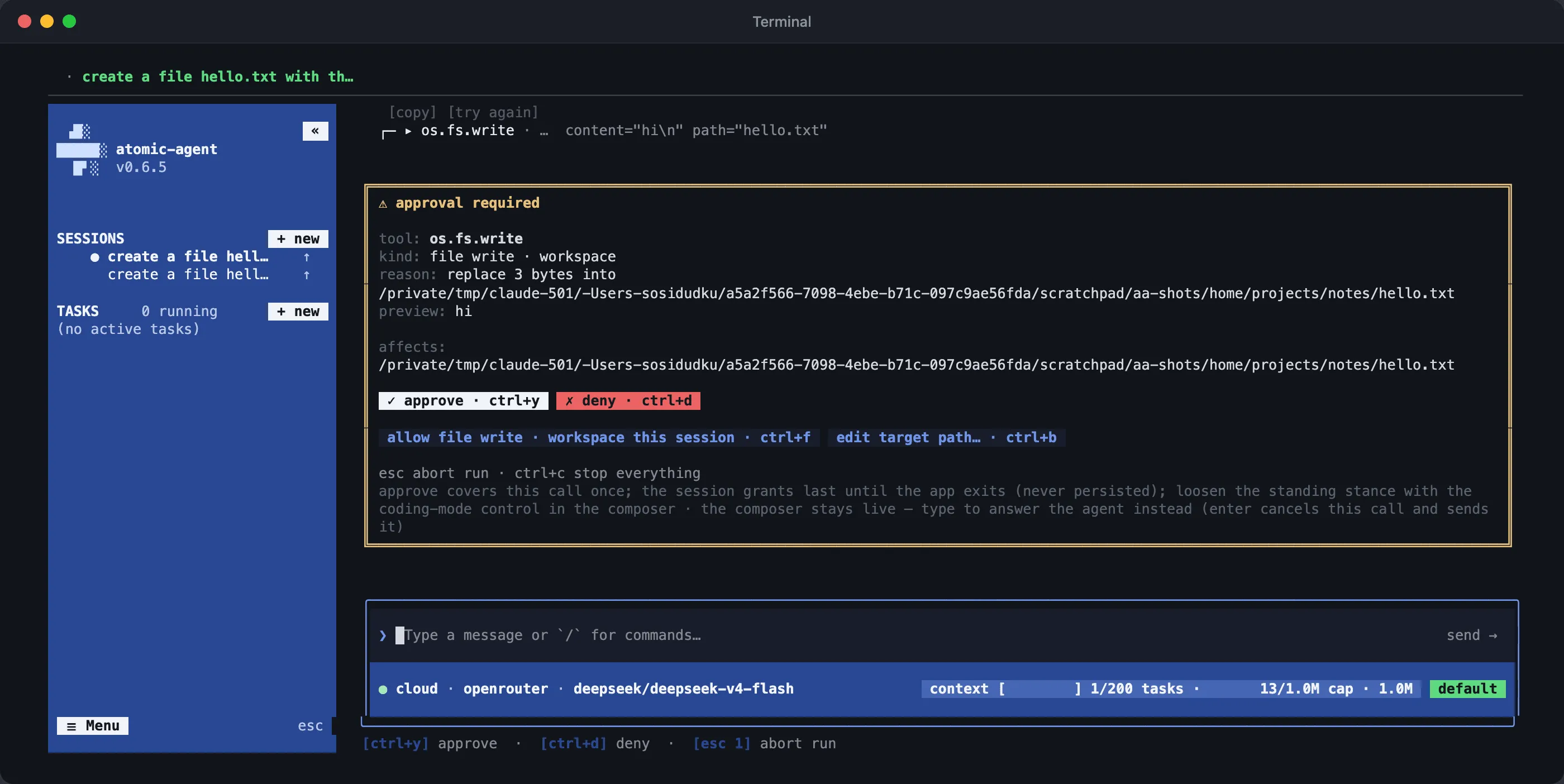Viewport: 1564px width, 784px height.
Task: Click the openrouter provider label
Action: (x=505, y=689)
